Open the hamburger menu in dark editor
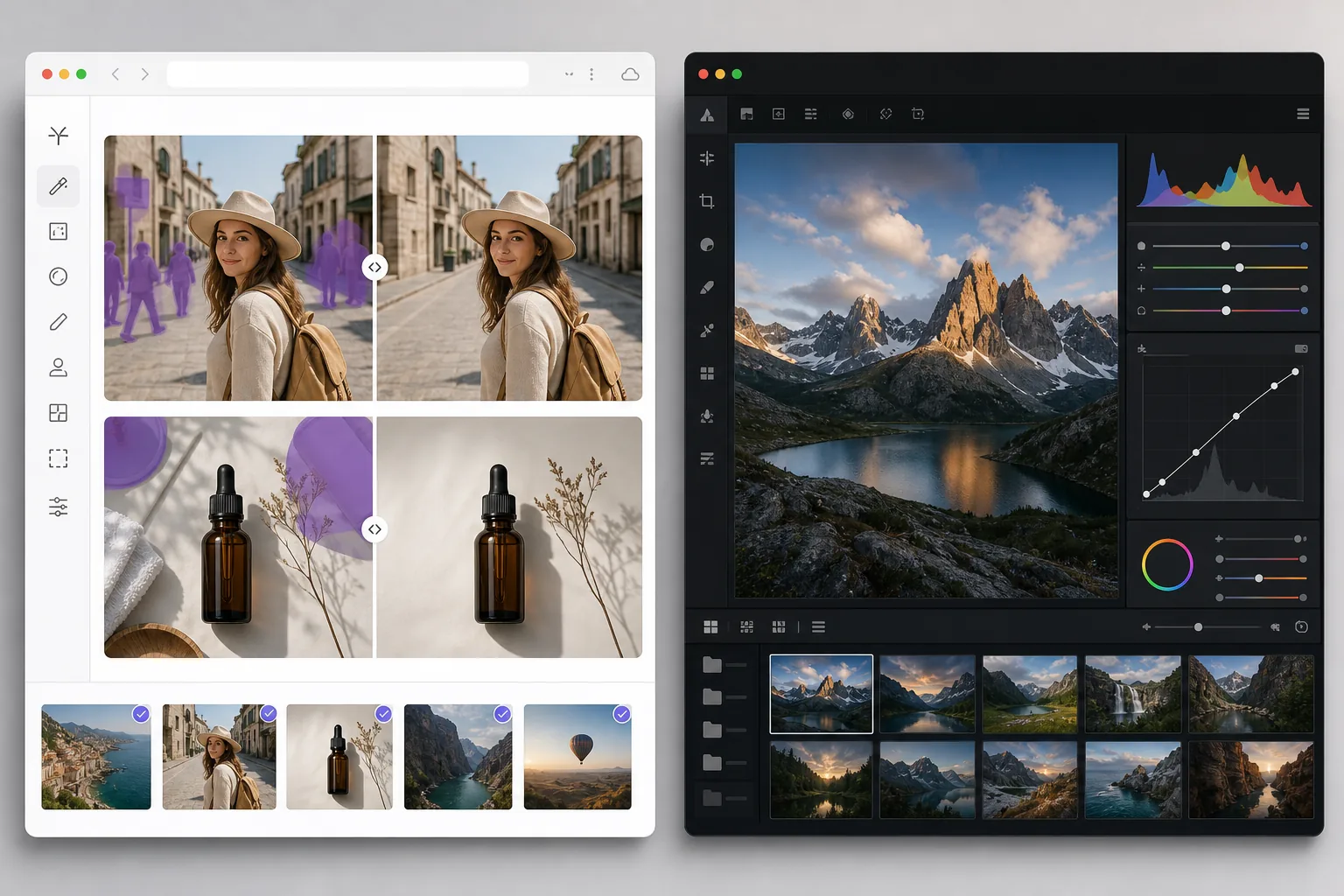Image resolution: width=1344 pixels, height=896 pixels. 1303,114
